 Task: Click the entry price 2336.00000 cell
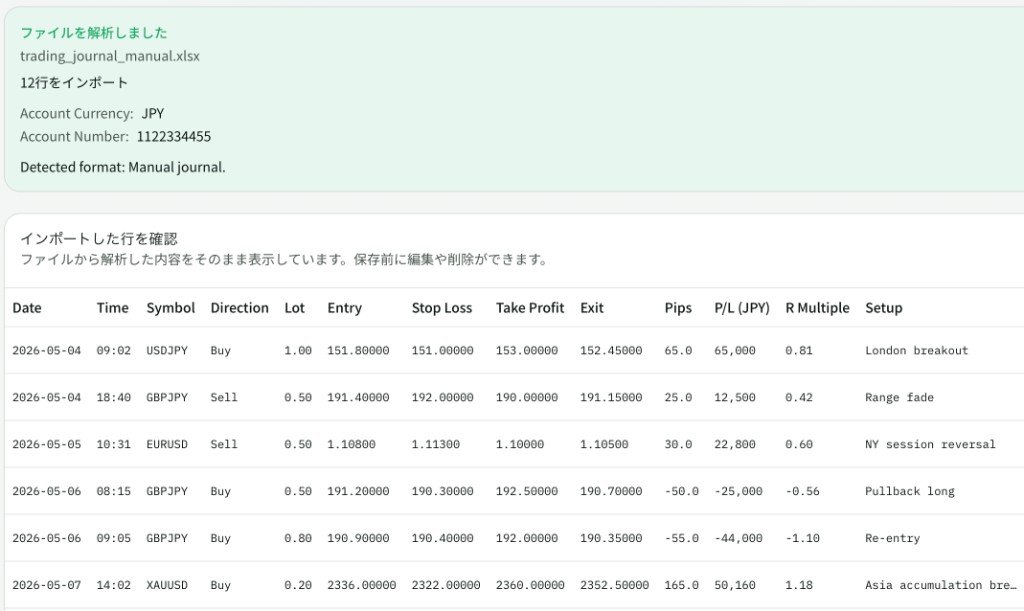pyautogui.click(x=361, y=586)
